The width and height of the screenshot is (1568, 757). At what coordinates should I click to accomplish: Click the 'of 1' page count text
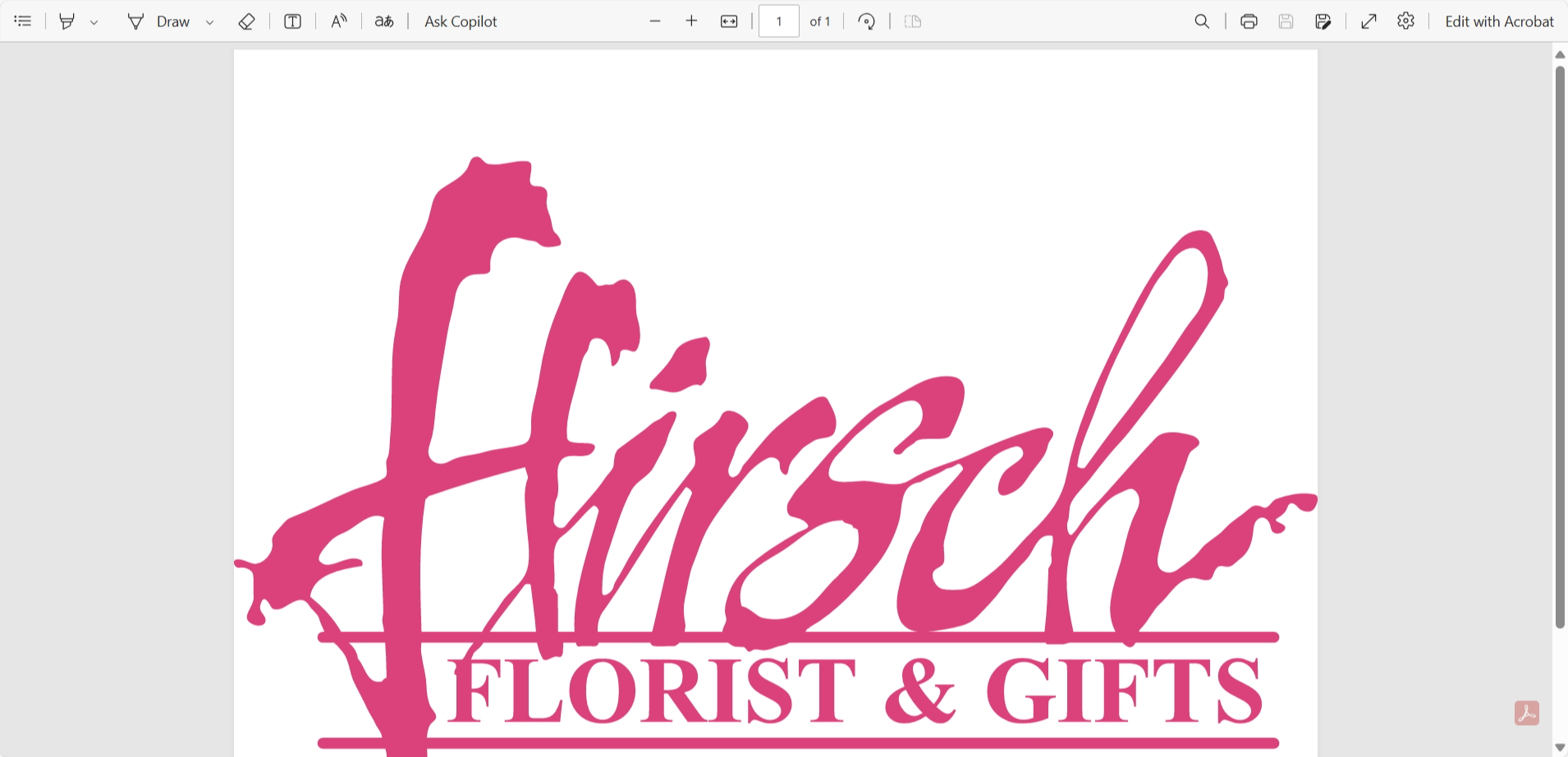click(820, 21)
